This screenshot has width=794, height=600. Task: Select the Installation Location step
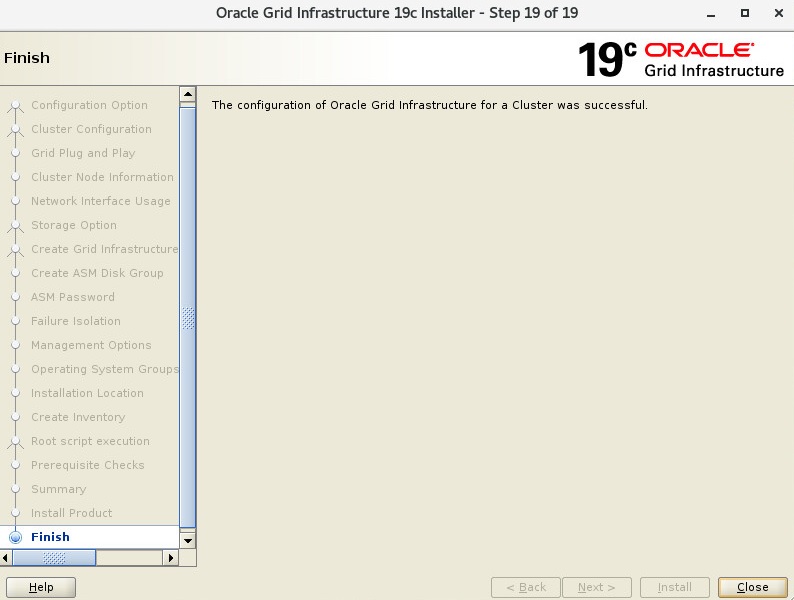(87, 393)
